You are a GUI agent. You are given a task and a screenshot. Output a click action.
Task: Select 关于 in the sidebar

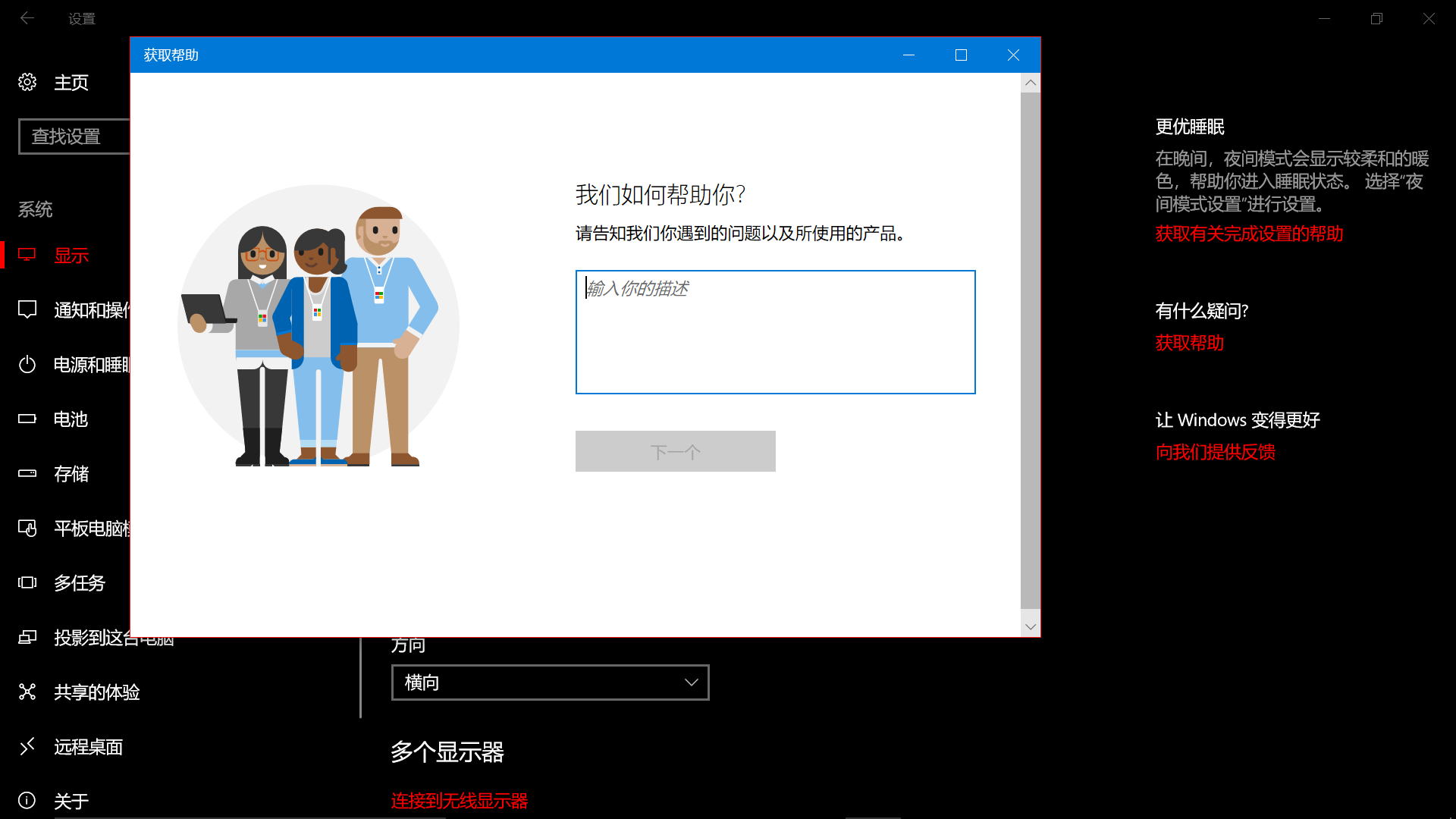(x=71, y=802)
